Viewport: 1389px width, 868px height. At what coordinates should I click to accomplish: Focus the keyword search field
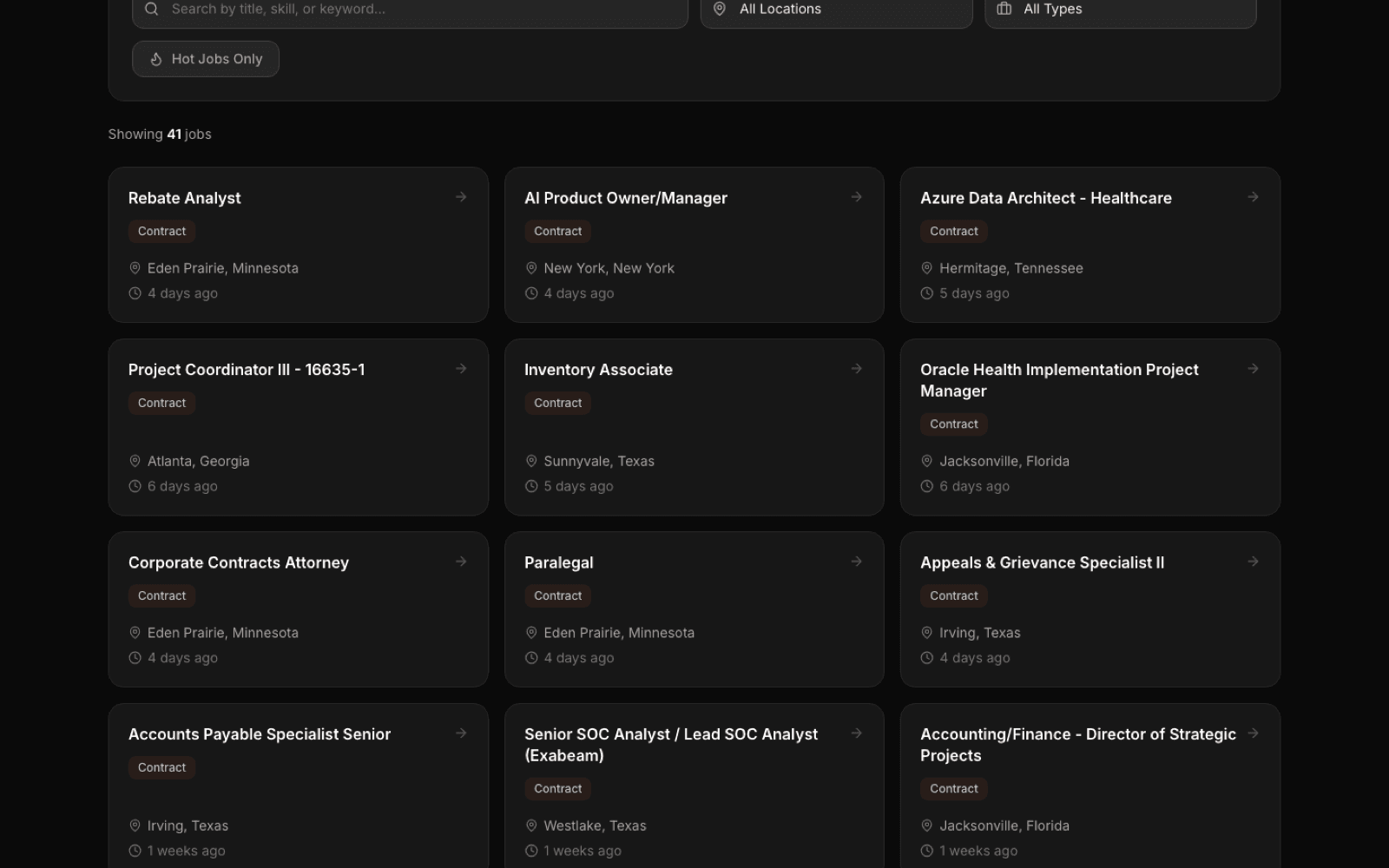(410, 9)
